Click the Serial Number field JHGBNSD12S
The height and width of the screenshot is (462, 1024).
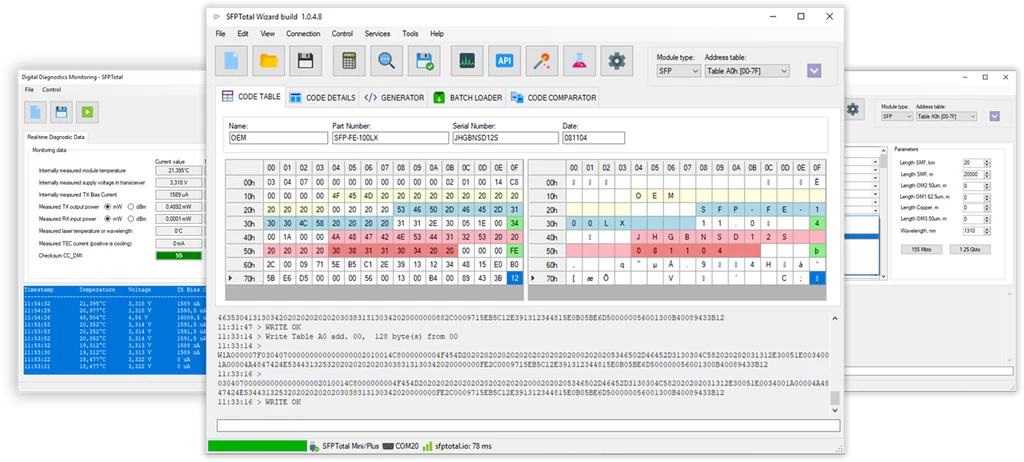tap(505, 138)
